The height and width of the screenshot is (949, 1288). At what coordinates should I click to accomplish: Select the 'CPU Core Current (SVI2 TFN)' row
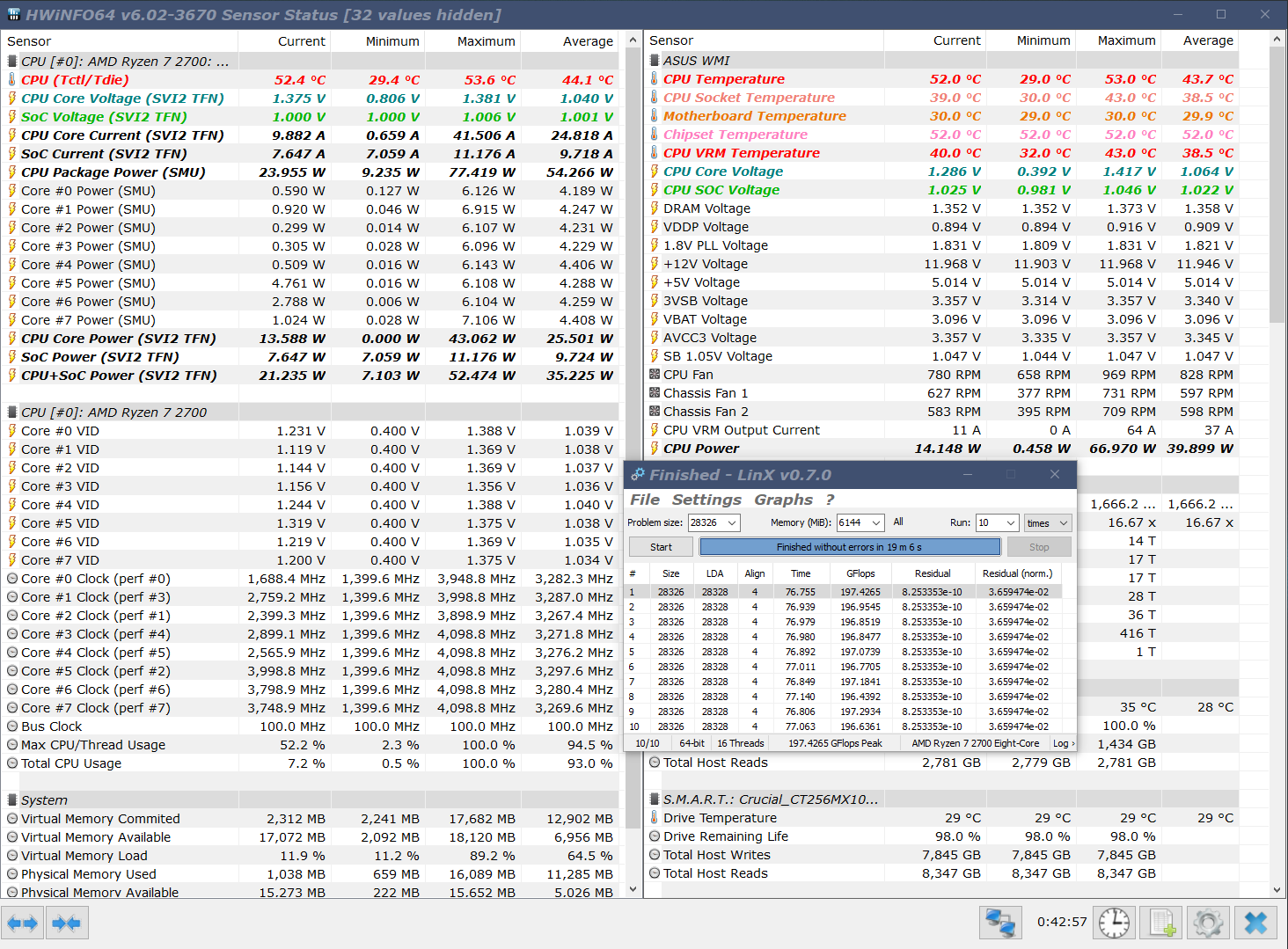coord(311,135)
